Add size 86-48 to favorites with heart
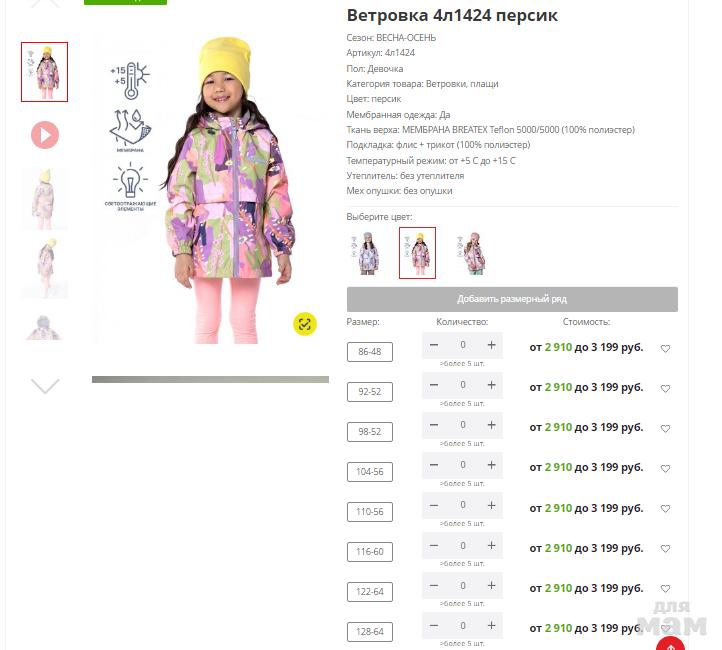This screenshot has width=722, height=650. pyautogui.click(x=665, y=349)
